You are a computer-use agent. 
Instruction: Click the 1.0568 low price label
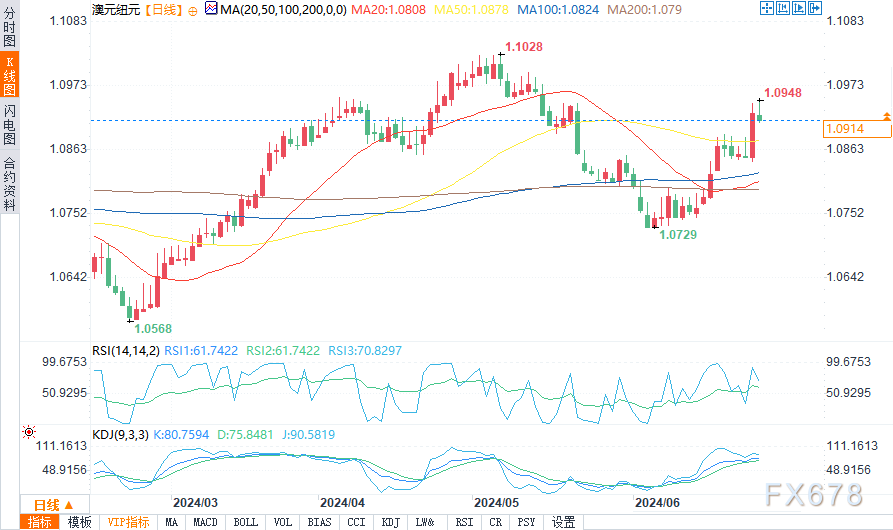[153, 328]
